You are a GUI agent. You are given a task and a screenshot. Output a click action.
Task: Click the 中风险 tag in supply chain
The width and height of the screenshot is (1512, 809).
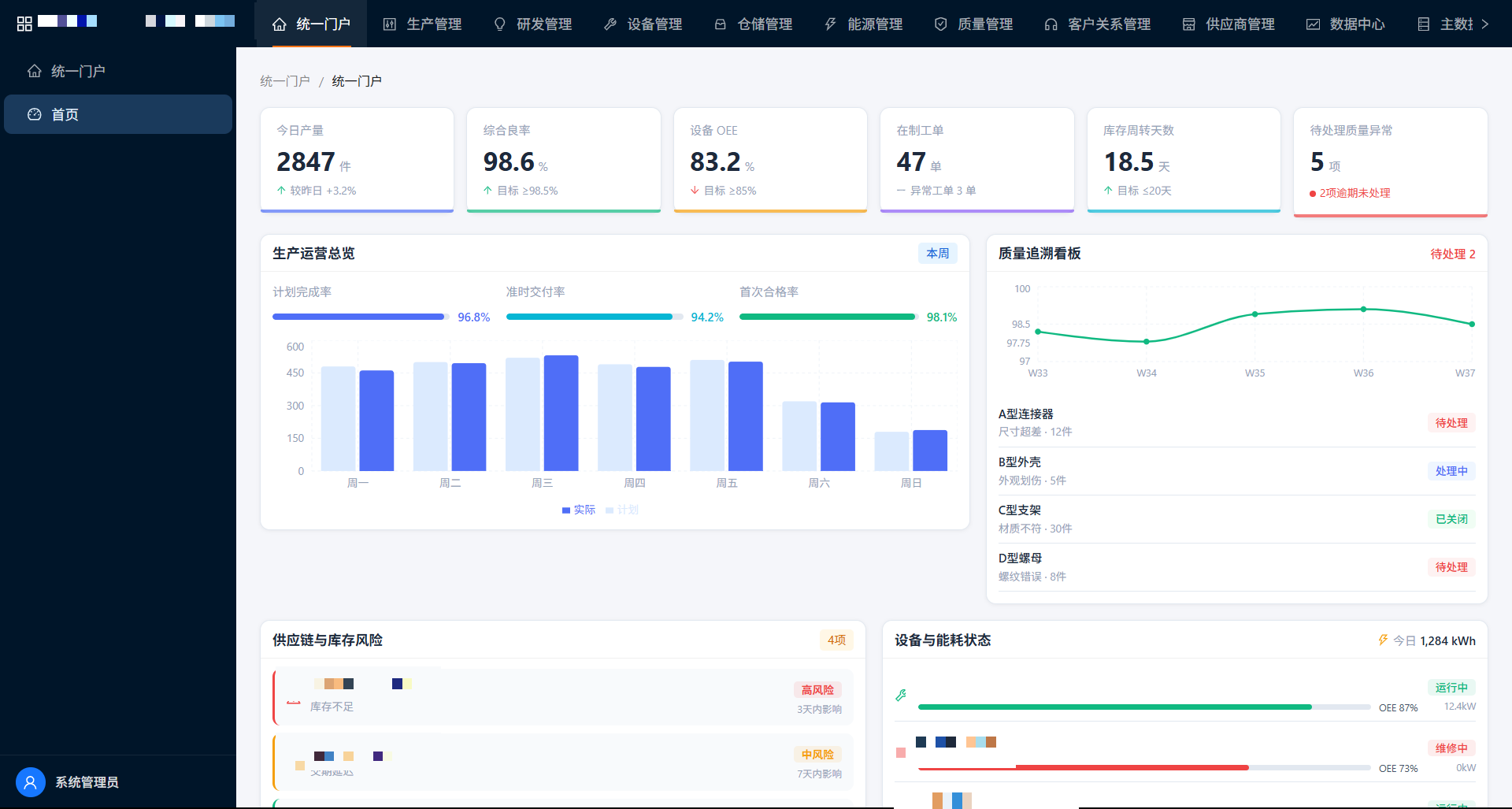pyautogui.click(x=817, y=755)
